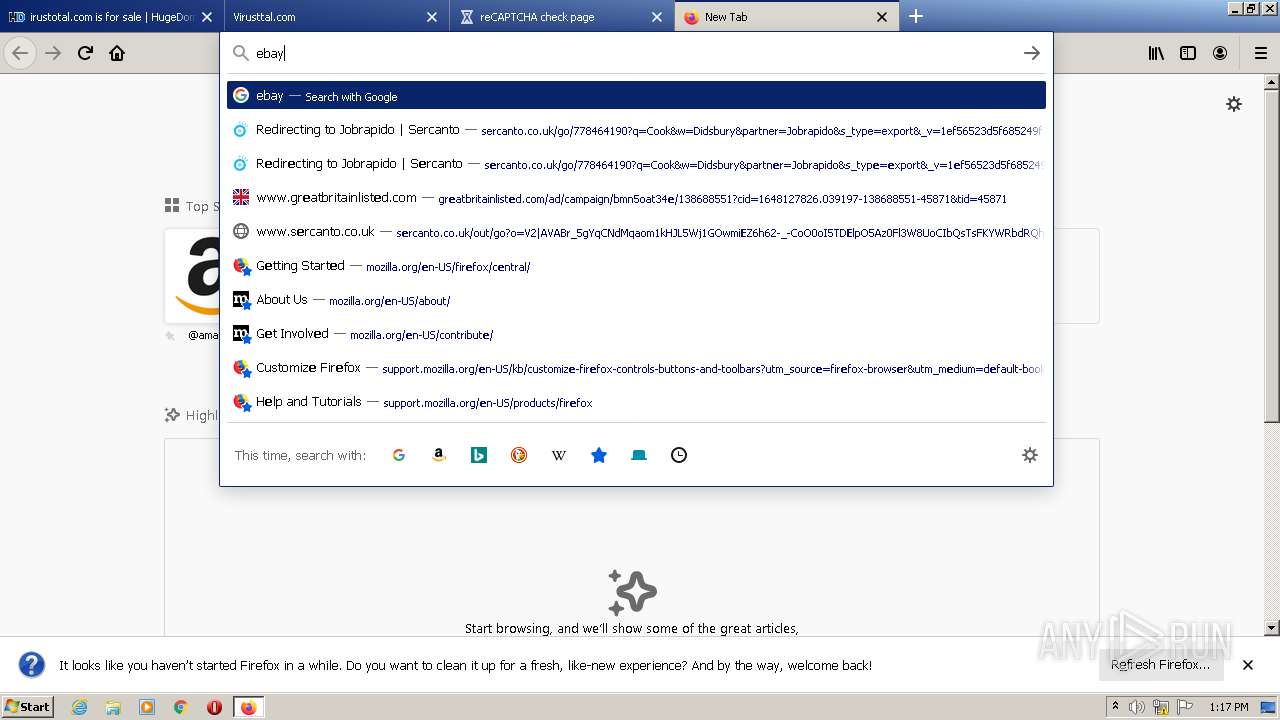This screenshot has width=1280, height=720.
Task: Show hidden tray icons arrow
Action: (x=1116, y=707)
